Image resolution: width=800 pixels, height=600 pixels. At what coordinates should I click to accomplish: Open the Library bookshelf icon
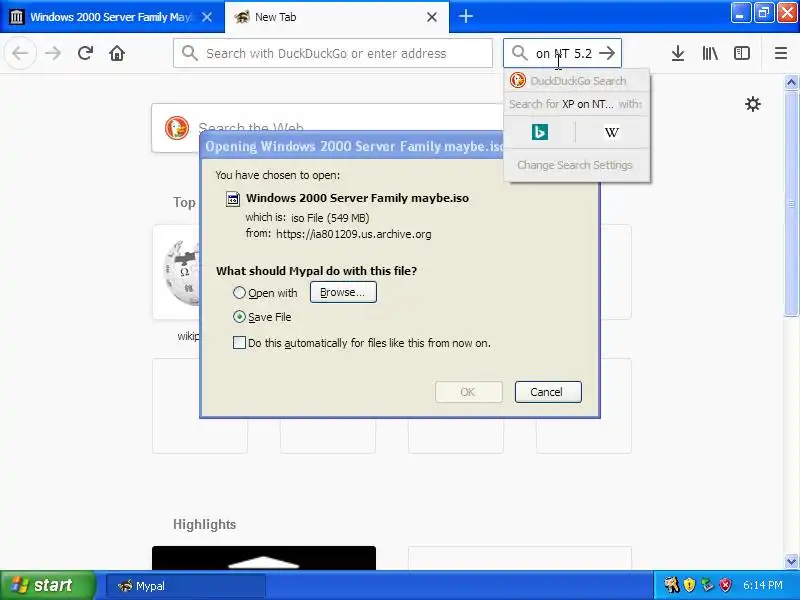tap(710, 53)
